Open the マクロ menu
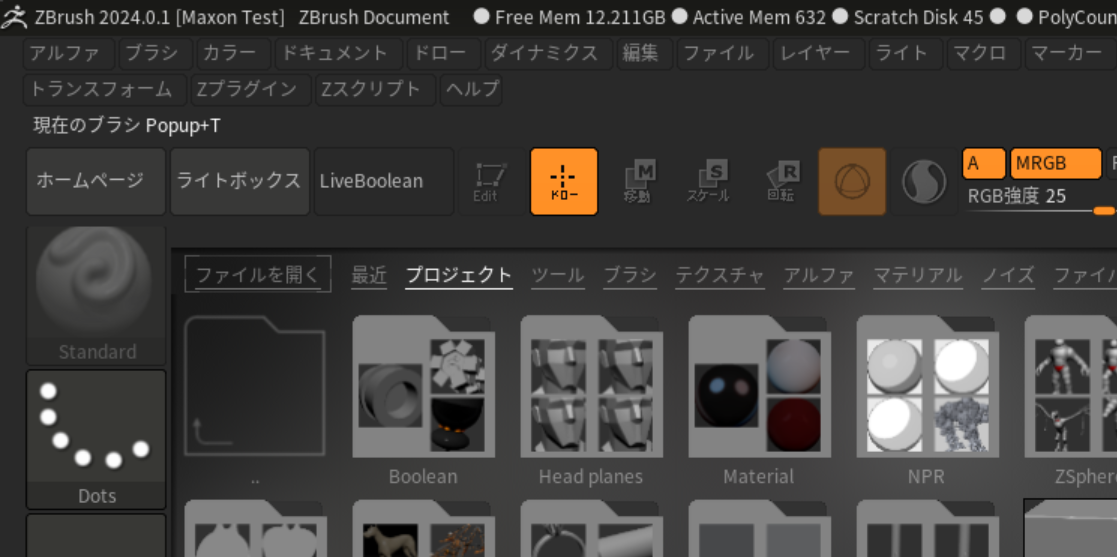 [984, 53]
